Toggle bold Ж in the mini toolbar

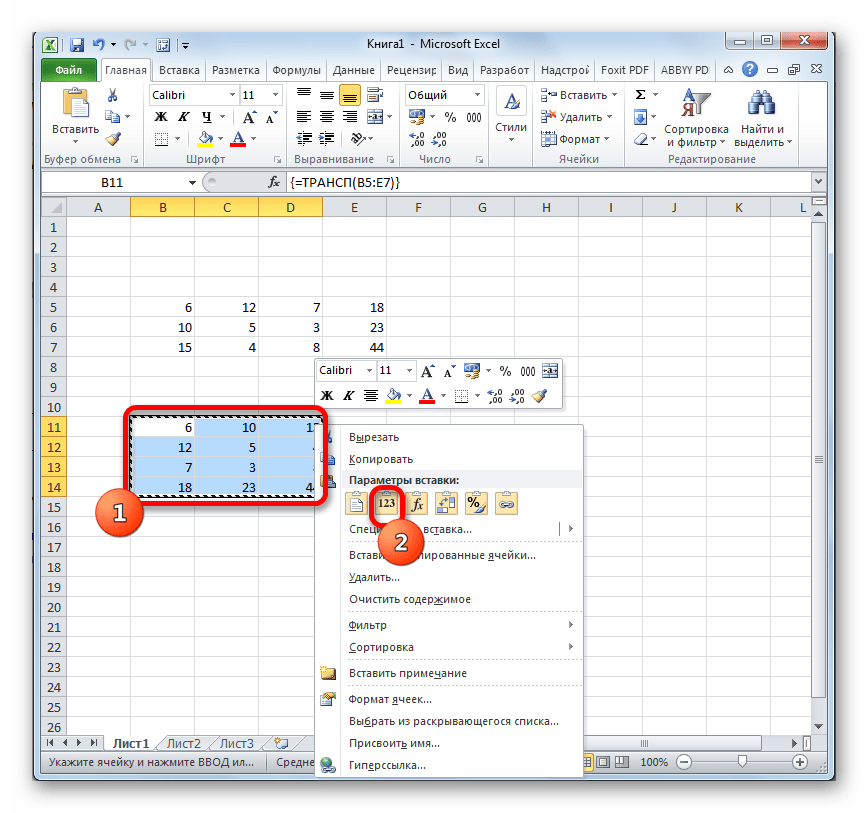click(327, 396)
